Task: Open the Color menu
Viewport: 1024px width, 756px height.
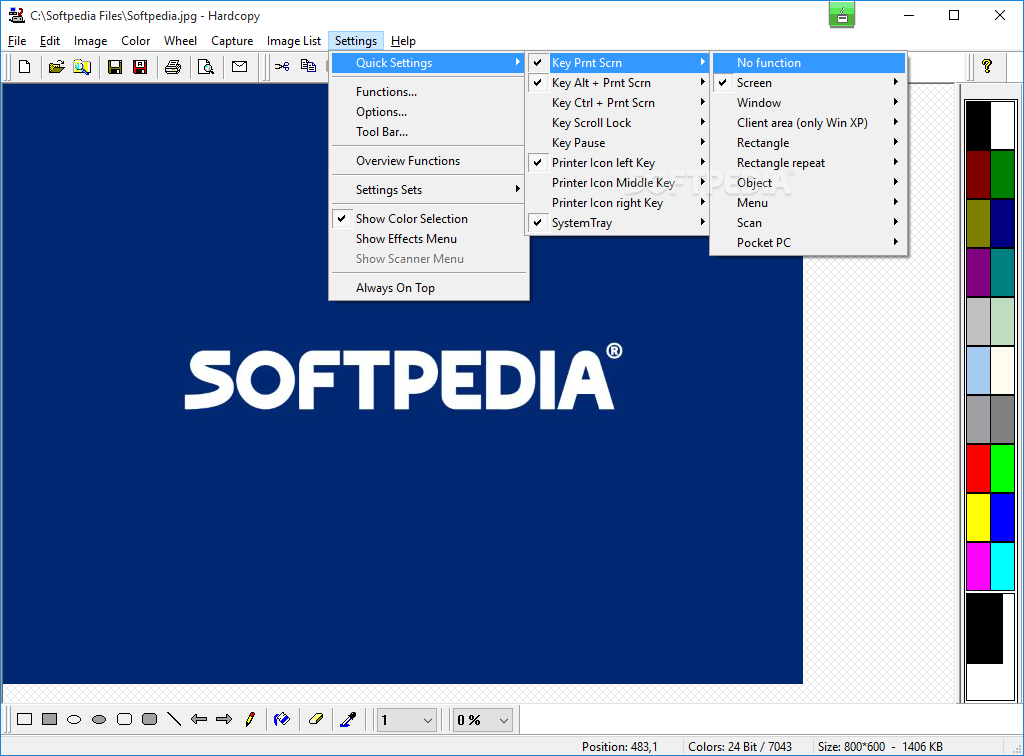Action: pos(135,40)
